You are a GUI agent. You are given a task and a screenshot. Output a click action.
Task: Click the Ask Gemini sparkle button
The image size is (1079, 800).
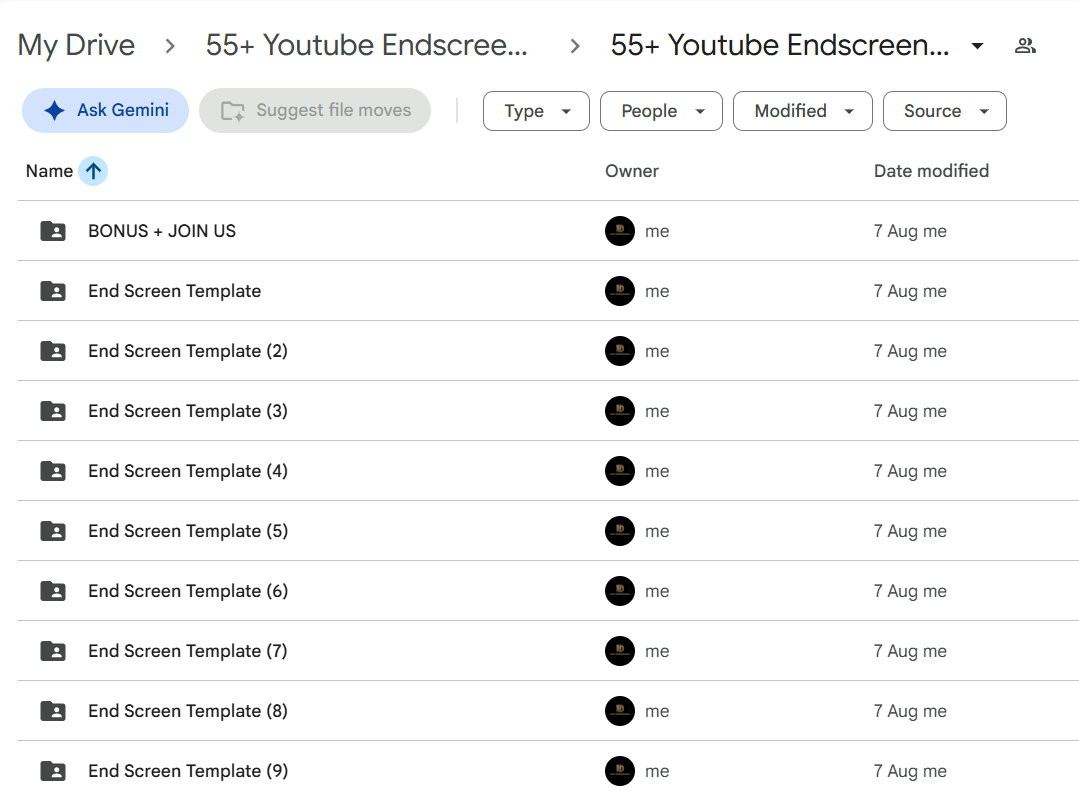105,110
